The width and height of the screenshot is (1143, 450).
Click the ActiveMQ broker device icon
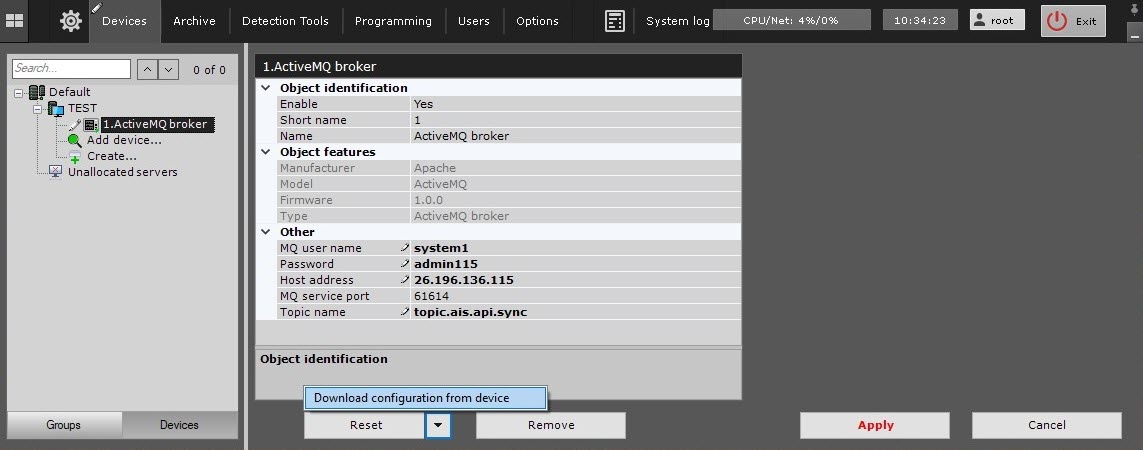click(90, 125)
